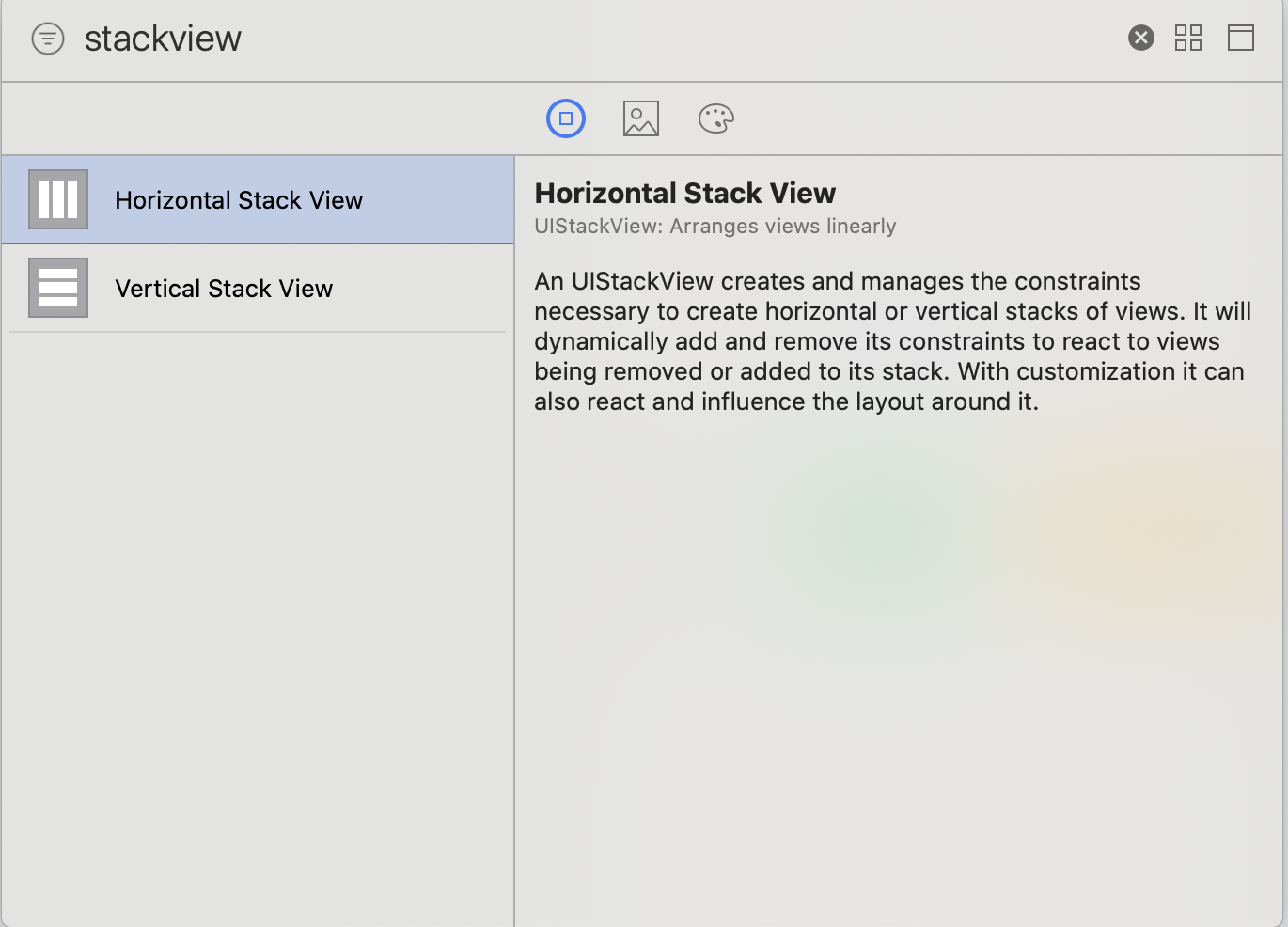The height and width of the screenshot is (927, 1288).
Task: Show the Image library tab
Action: 641,118
